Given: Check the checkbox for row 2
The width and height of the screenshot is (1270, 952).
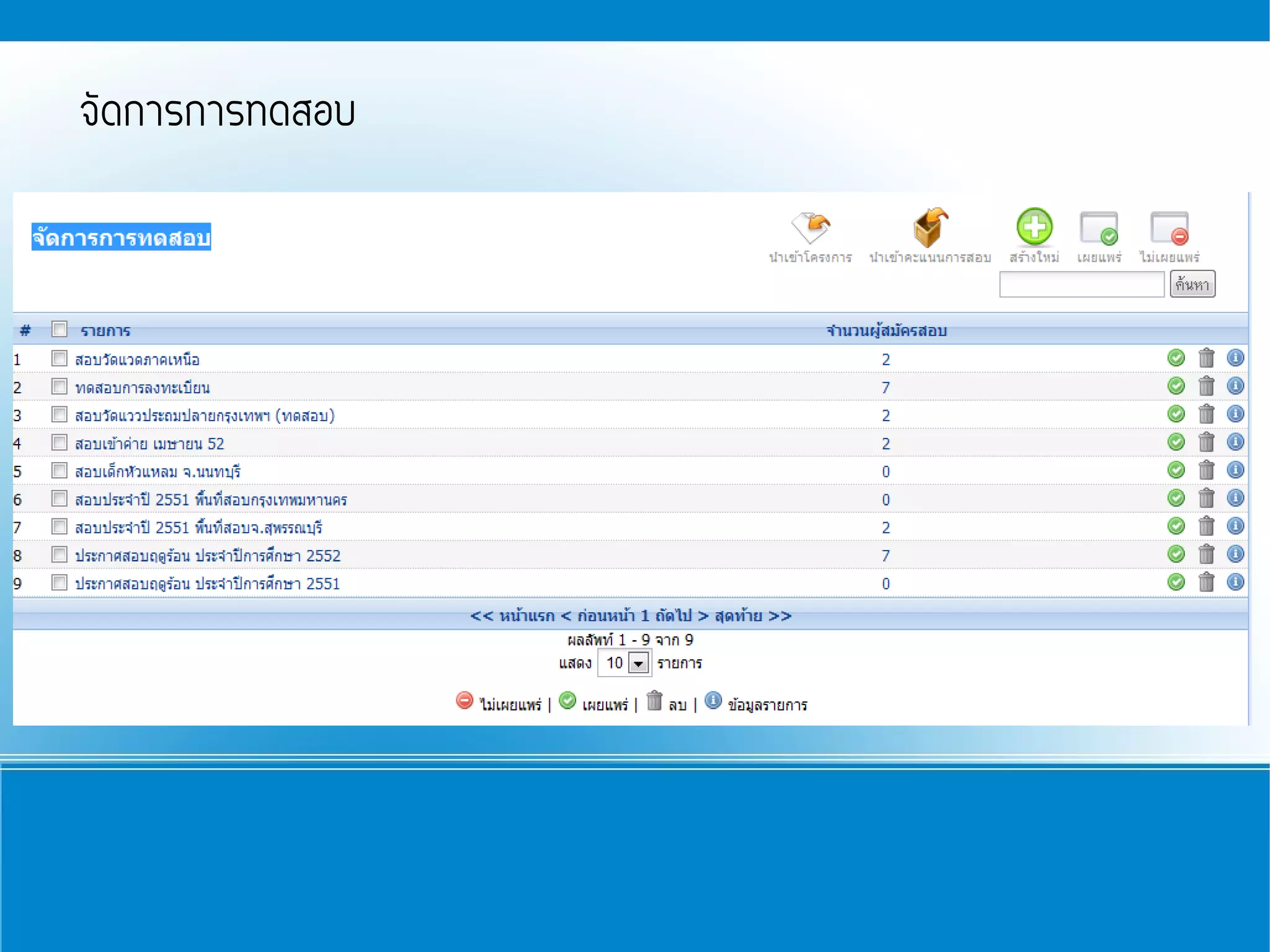Looking at the screenshot, I should point(60,386).
